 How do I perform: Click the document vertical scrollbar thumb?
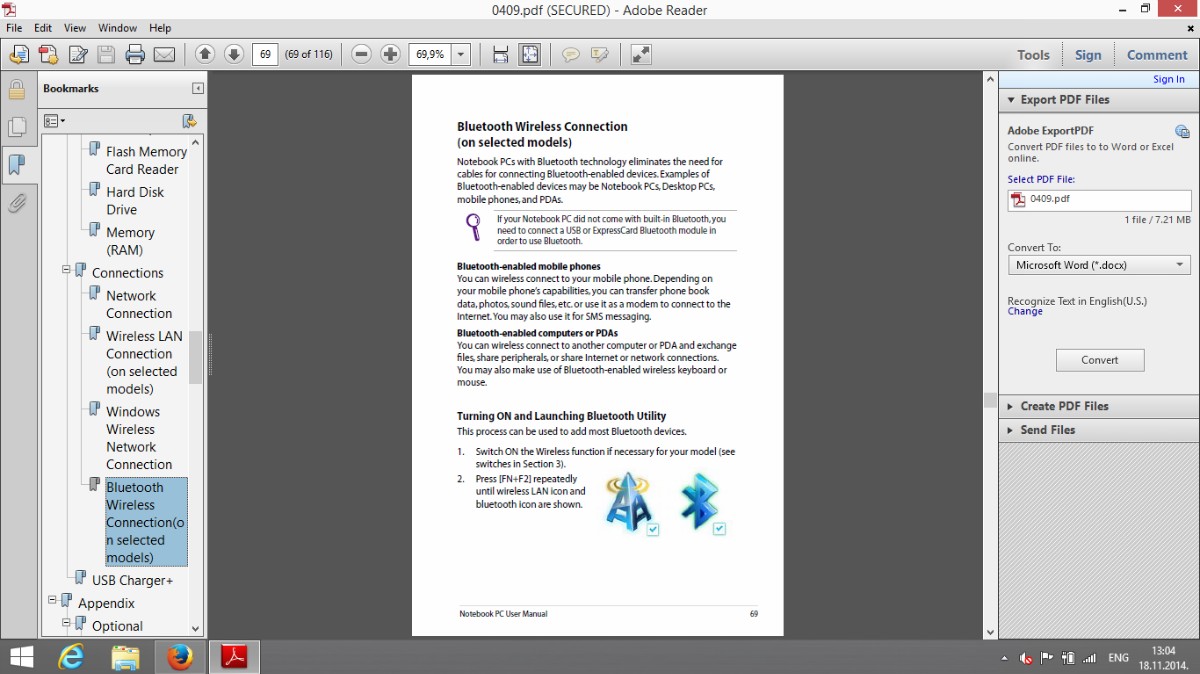tap(990, 400)
